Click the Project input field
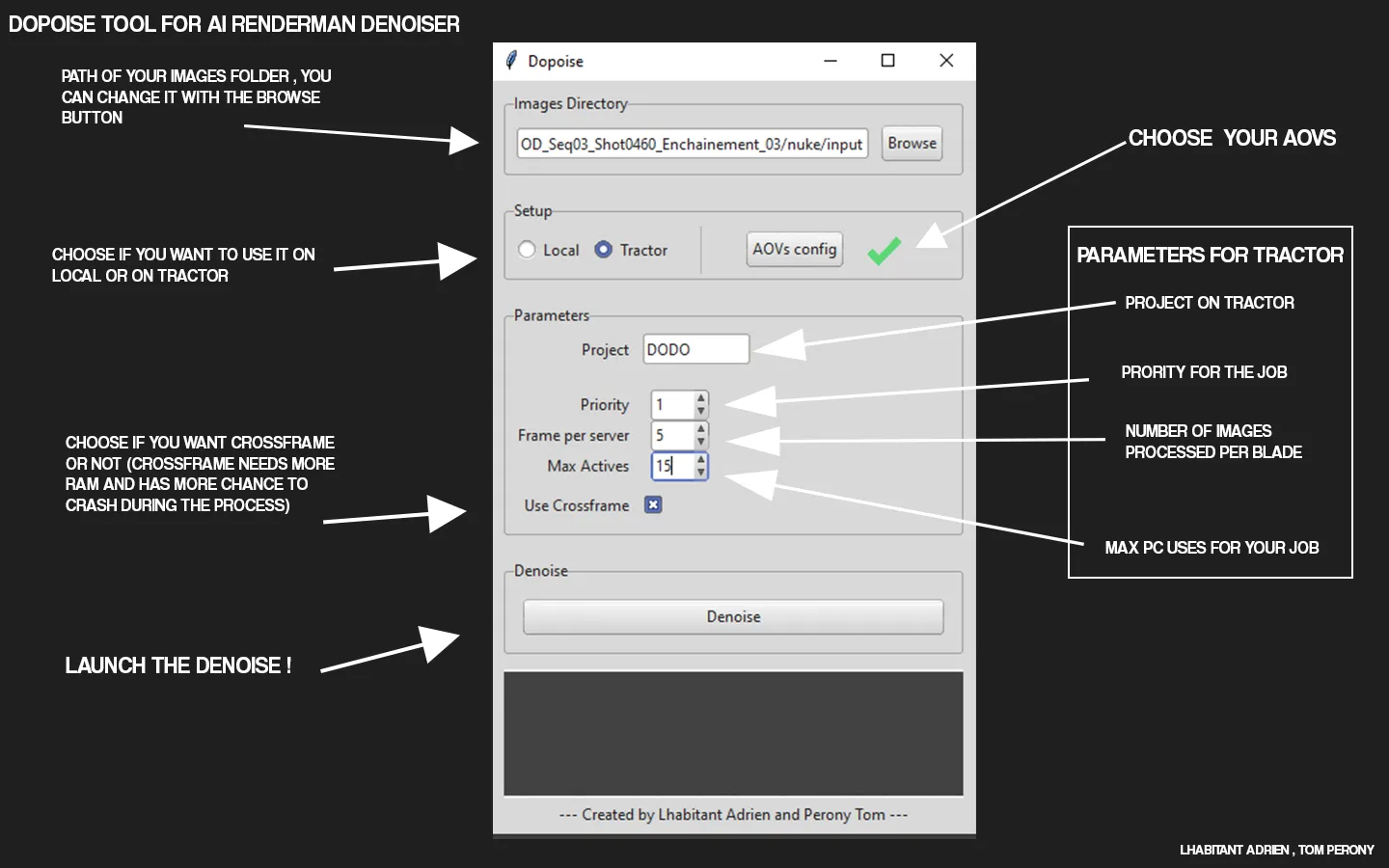This screenshot has width=1389, height=868. tap(695, 349)
